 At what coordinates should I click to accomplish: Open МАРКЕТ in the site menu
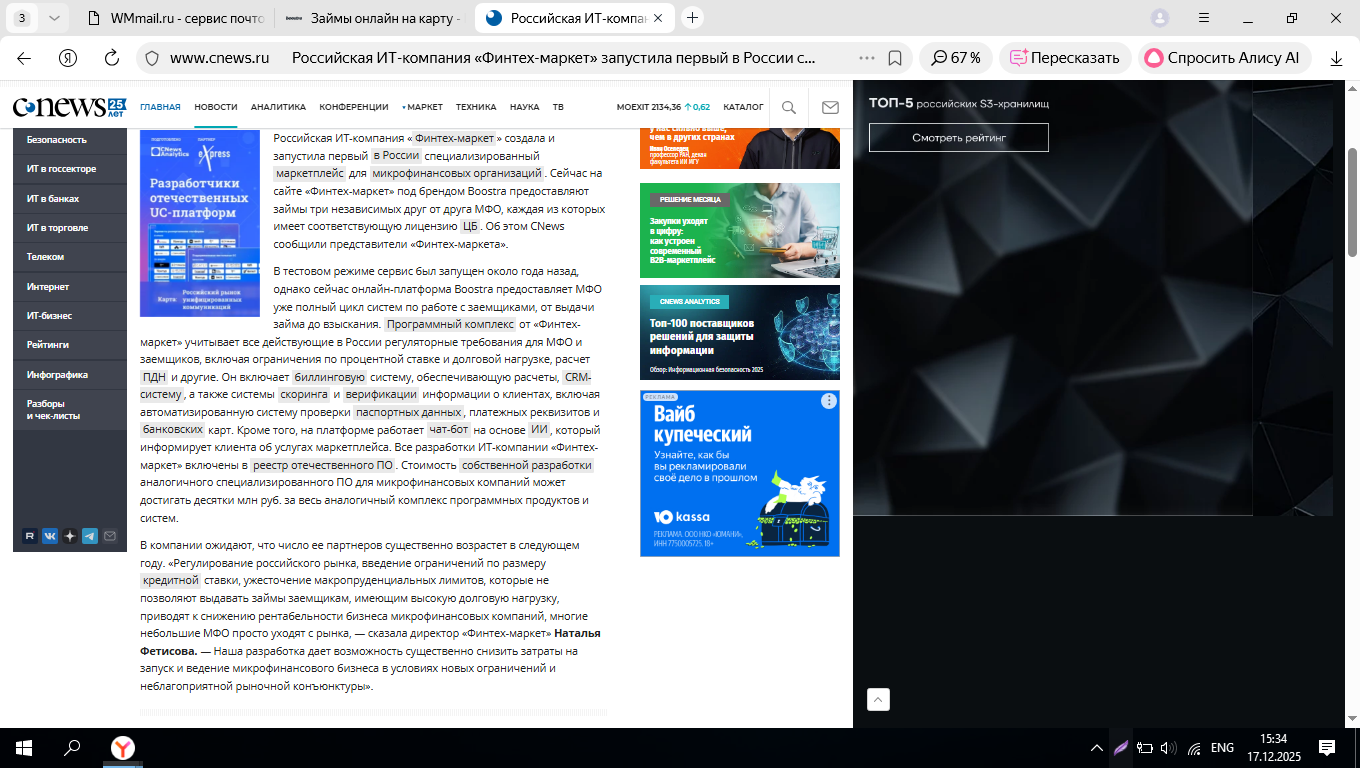423,107
